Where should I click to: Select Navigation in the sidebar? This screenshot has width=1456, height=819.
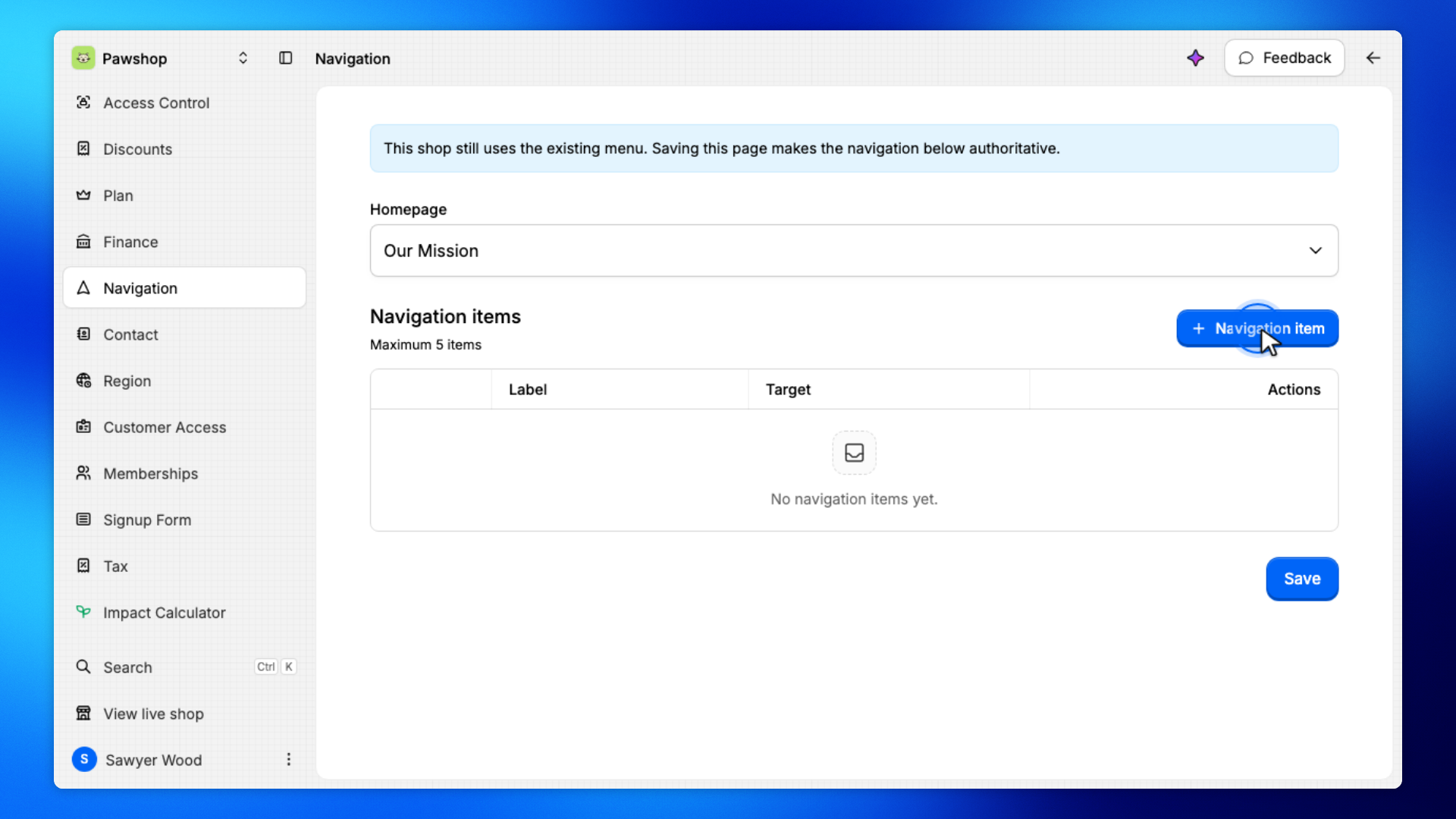(184, 287)
